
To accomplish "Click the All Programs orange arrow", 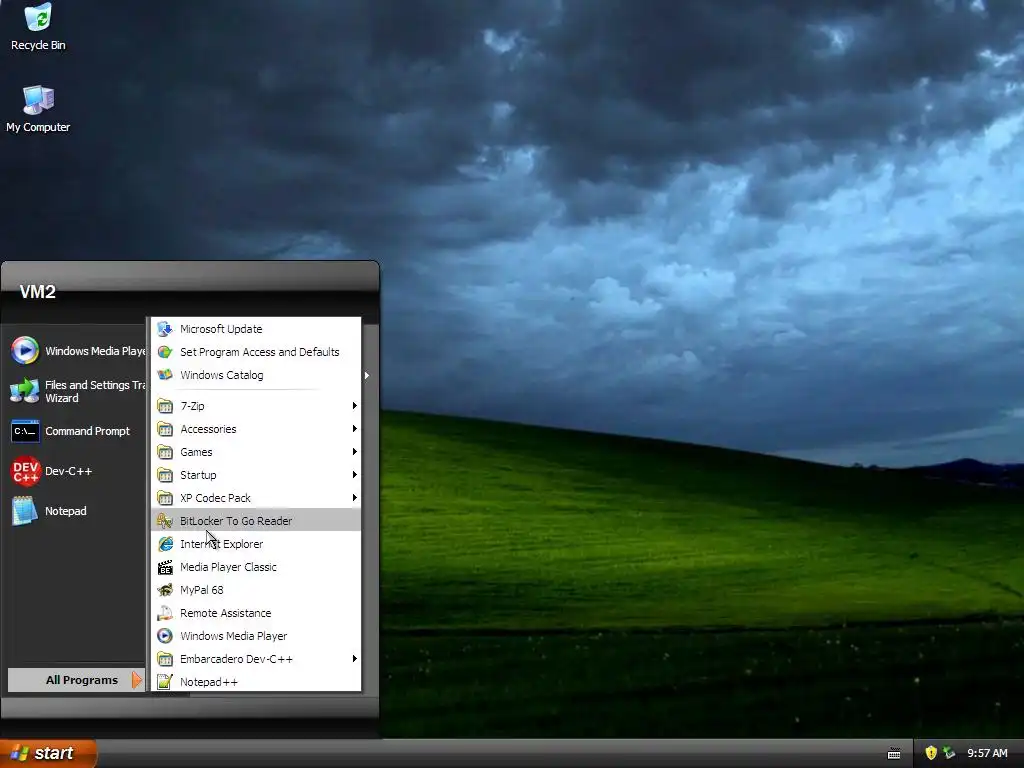I will 136,680.
